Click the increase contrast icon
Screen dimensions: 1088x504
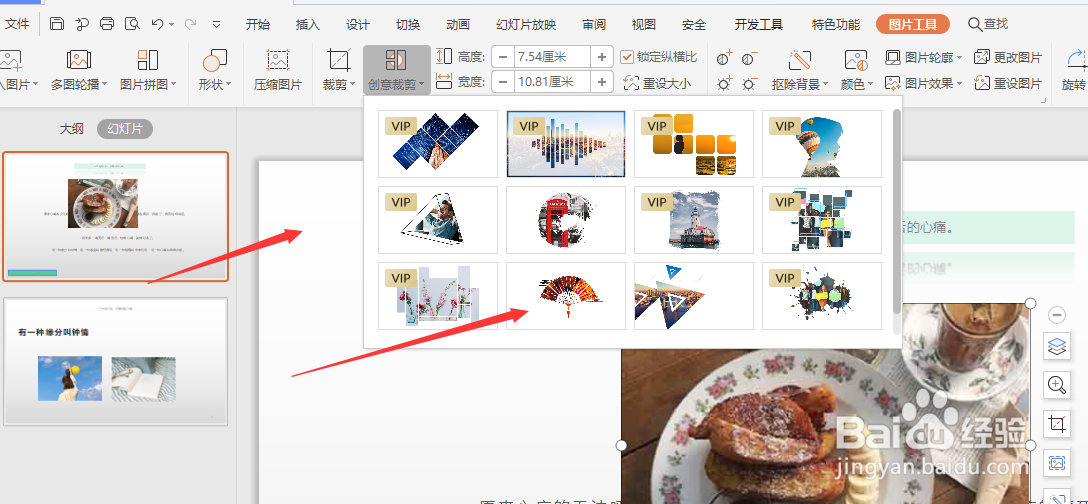[725, 58]
